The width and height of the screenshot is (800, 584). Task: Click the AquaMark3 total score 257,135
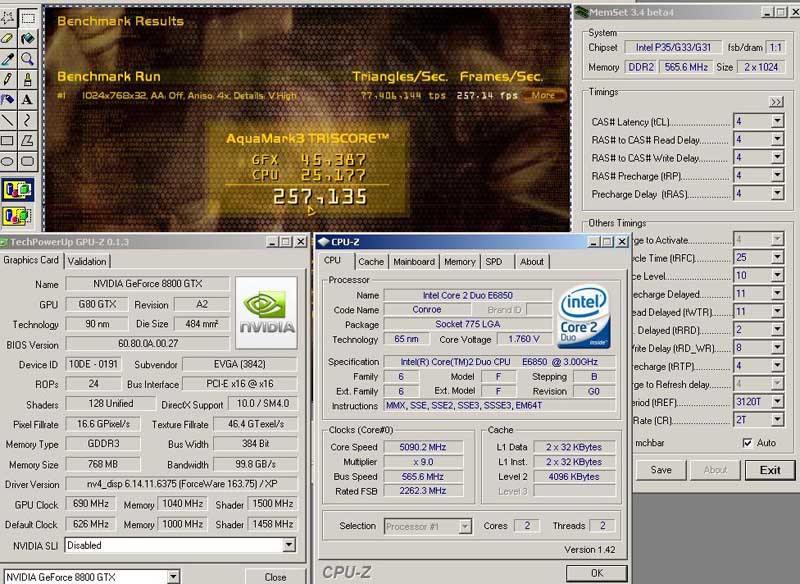point(320,197)
